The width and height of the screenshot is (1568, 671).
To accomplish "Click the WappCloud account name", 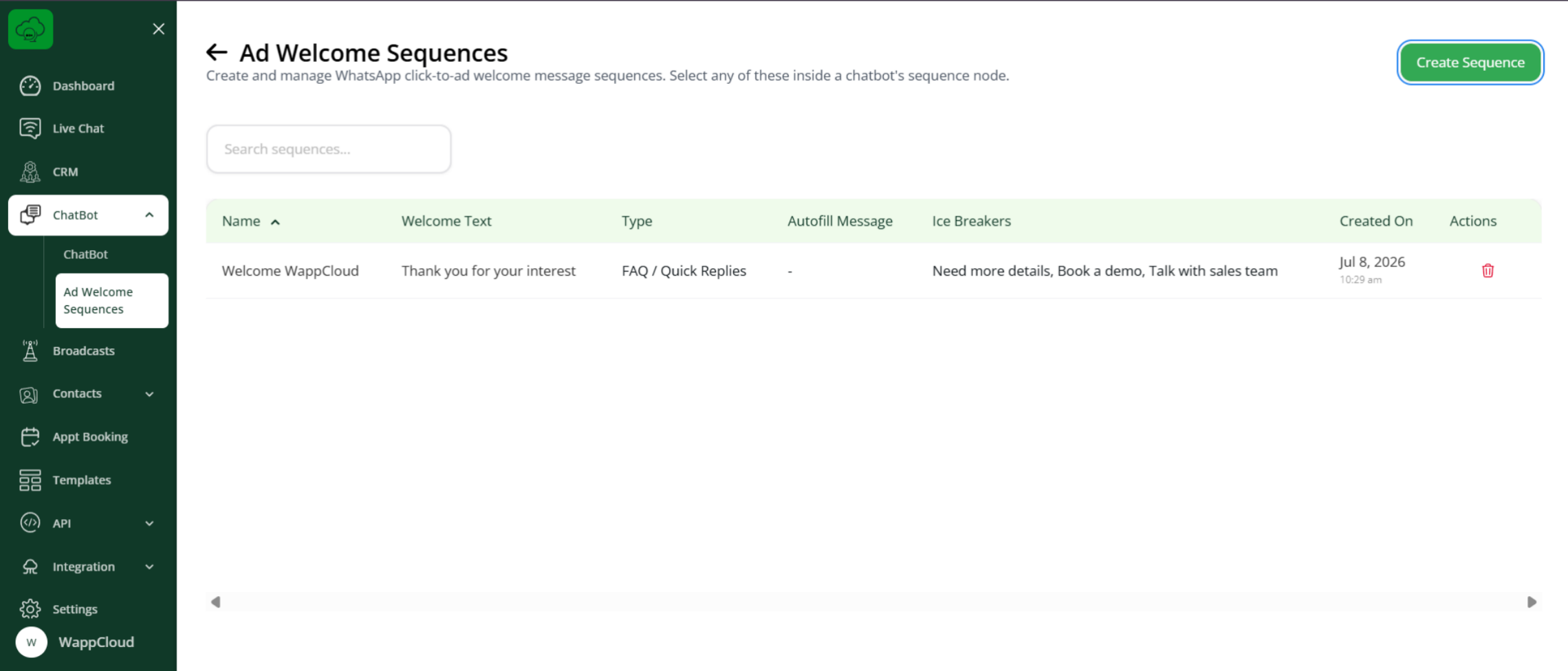I will [x=96, y=642].
